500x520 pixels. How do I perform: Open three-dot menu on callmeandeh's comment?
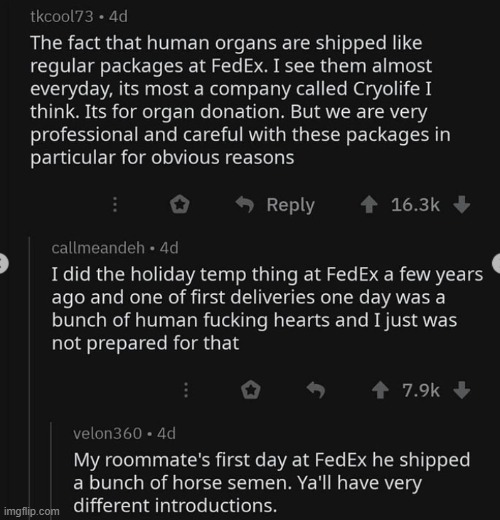pyautogui.click(x=186, y=390)
